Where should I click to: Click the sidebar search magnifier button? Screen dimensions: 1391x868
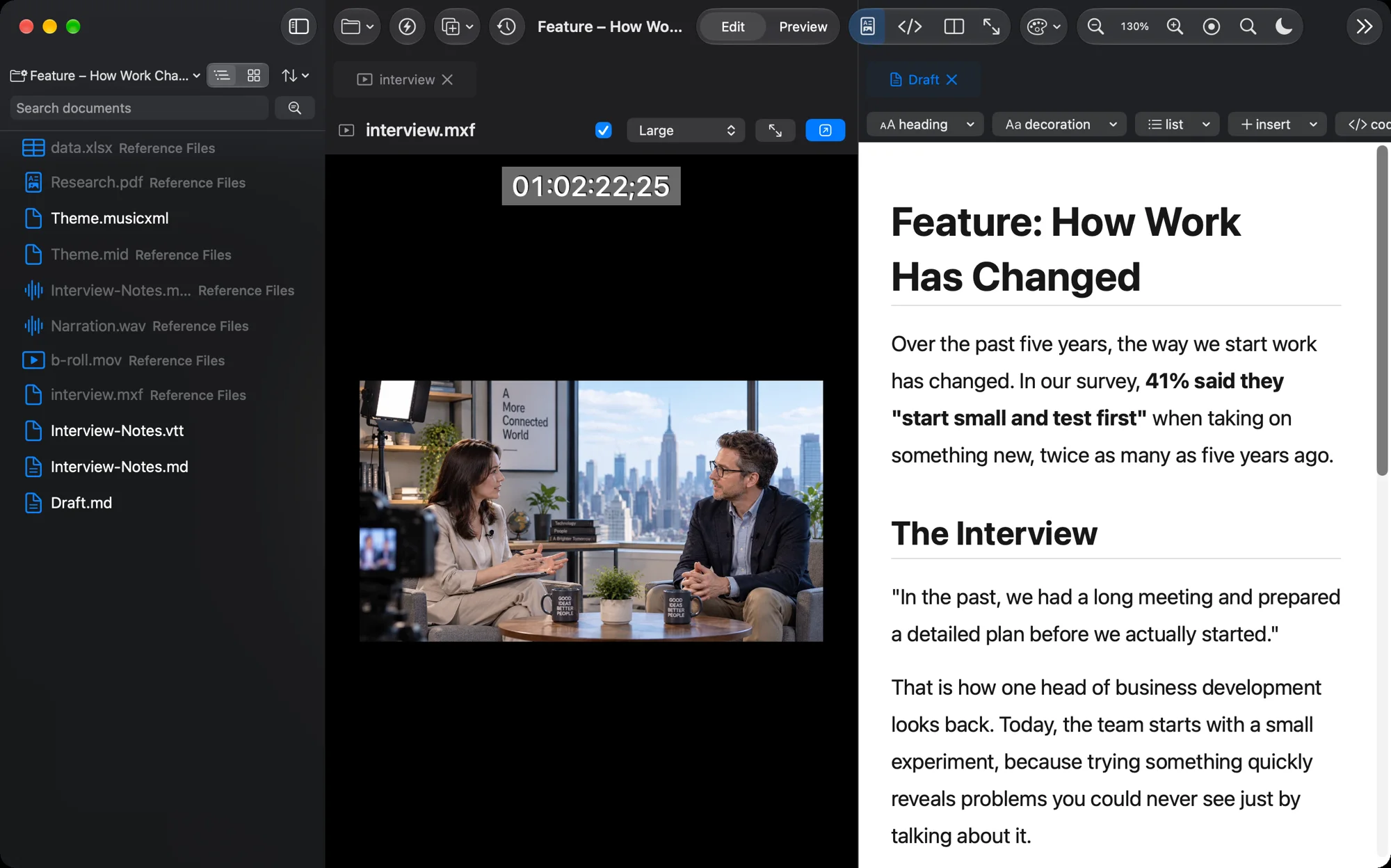point(295,108)
